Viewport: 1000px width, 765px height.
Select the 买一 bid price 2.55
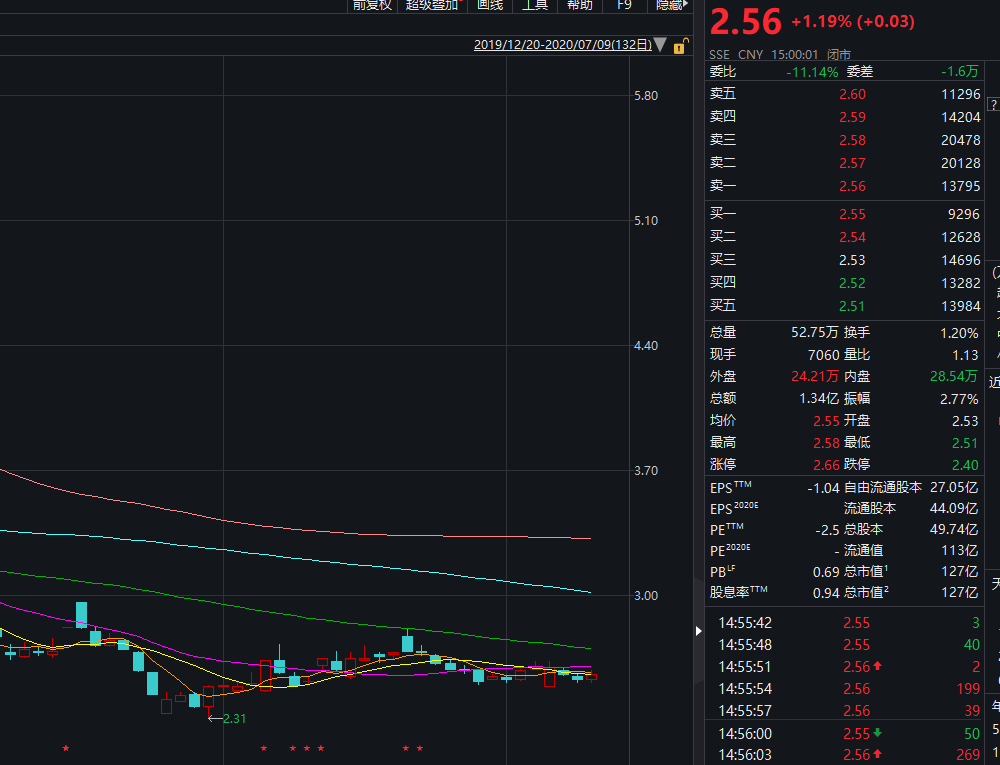852,214
